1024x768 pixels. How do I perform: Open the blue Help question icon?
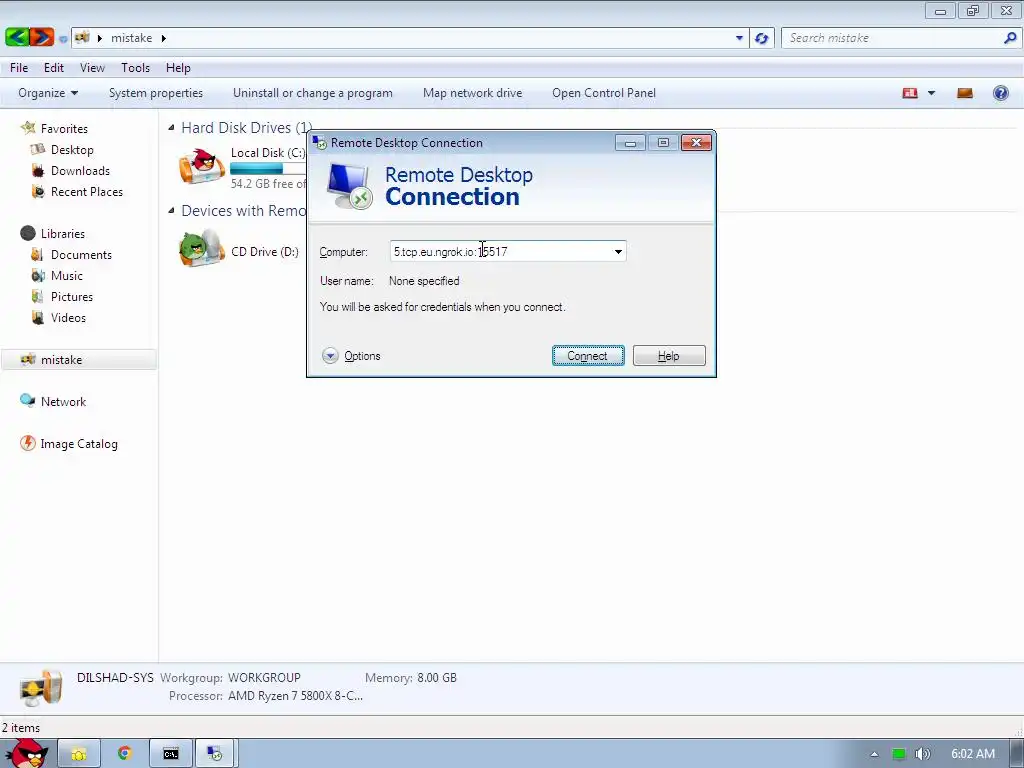tap(1000, 93)
